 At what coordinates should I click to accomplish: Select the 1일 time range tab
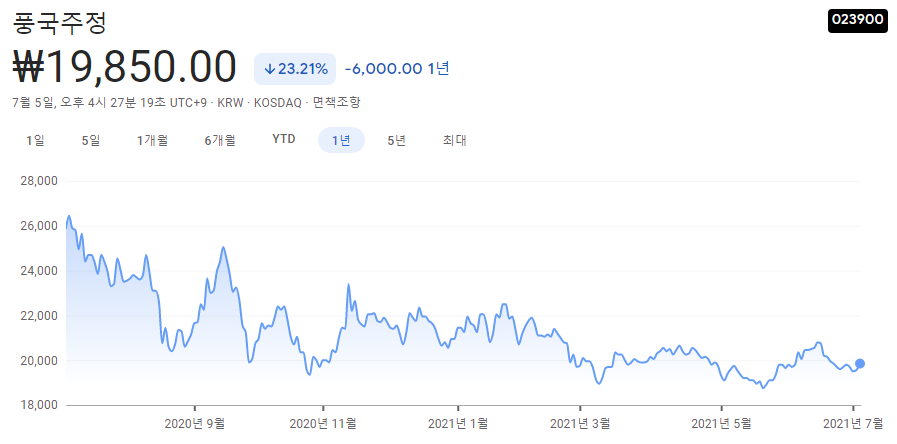[35, 140]
